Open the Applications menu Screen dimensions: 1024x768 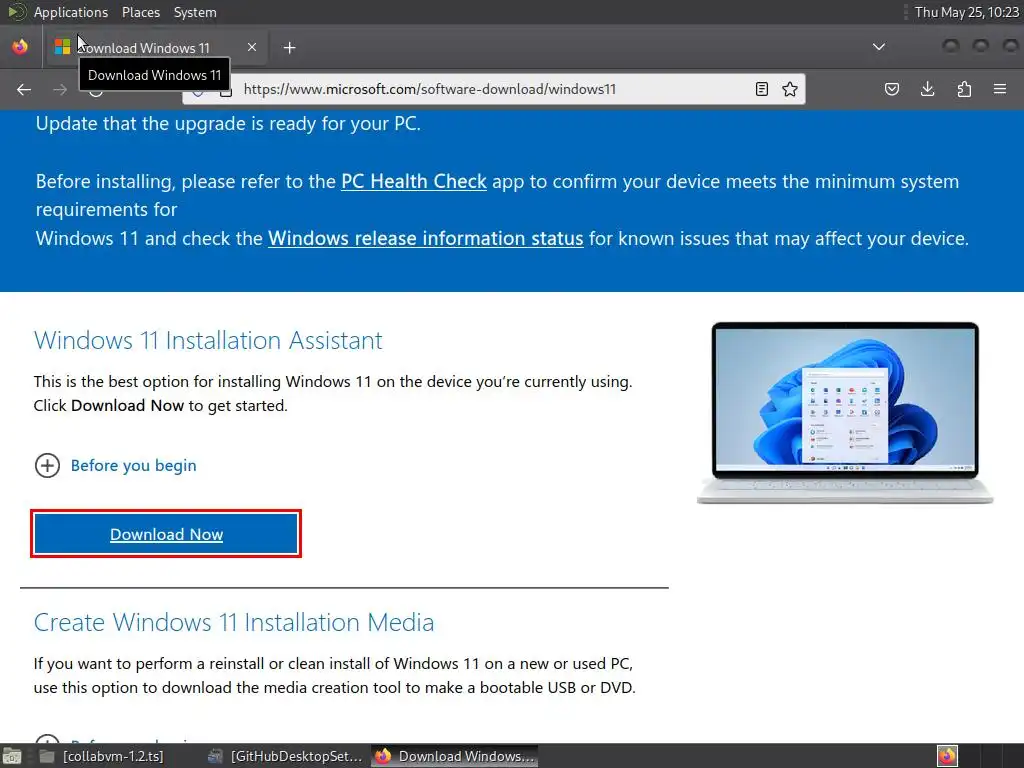pyautogui.click(x=71, y=12)
